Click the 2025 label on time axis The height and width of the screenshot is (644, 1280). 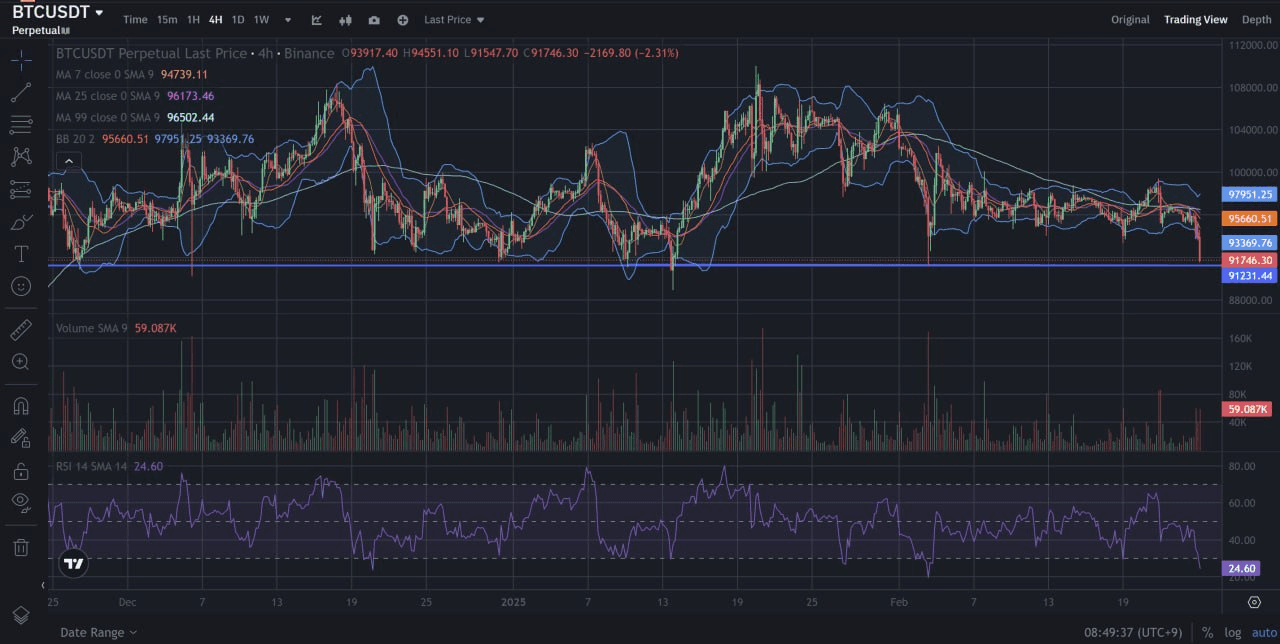click(512, 603)
